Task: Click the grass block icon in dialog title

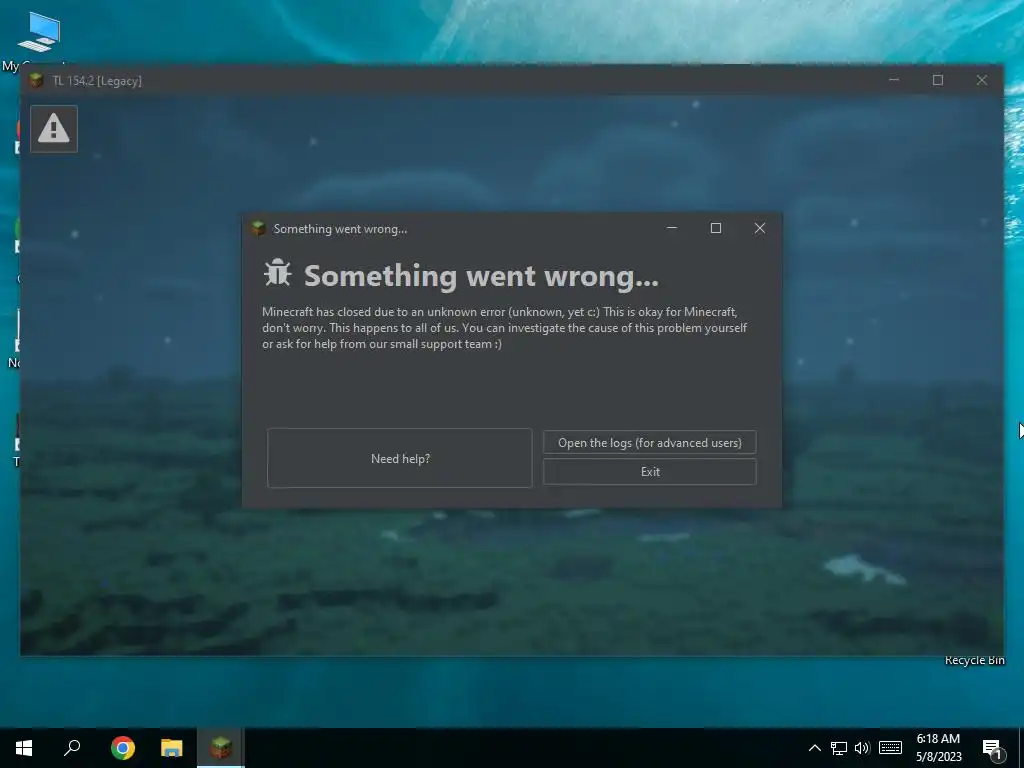Action: coord(259,229)
